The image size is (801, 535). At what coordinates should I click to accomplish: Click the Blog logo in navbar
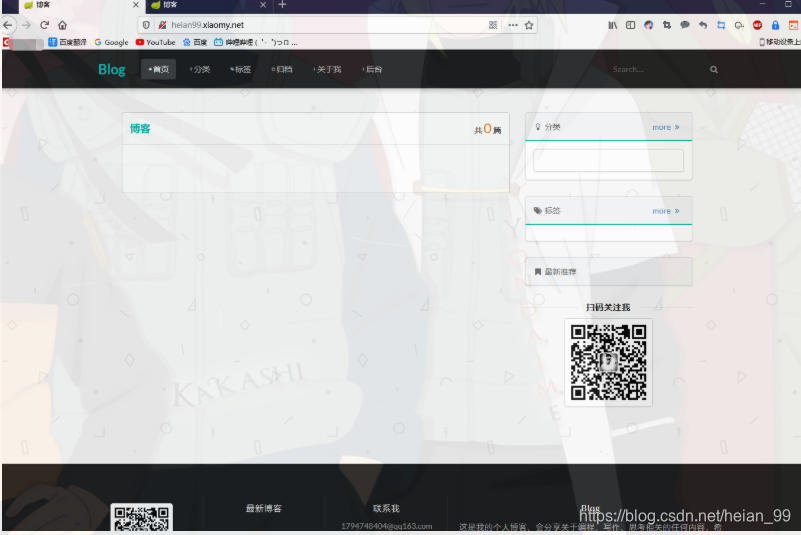[x=112, y=69]
